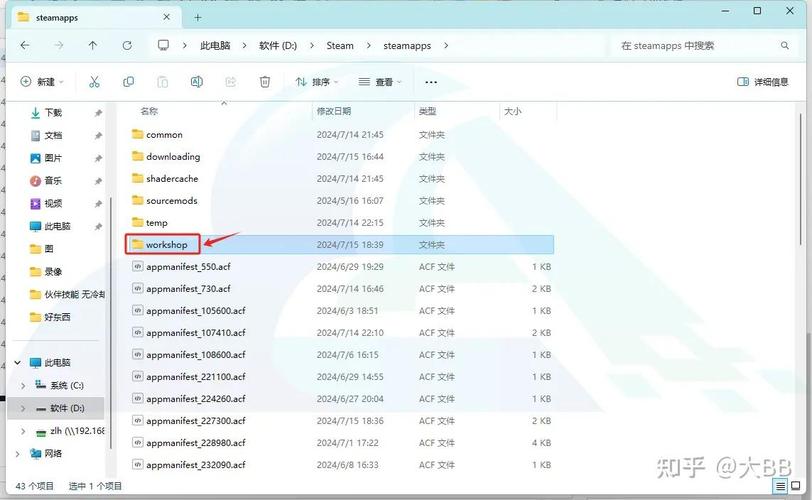Open the 文档 Documents quick access item

tap(53, 136)
